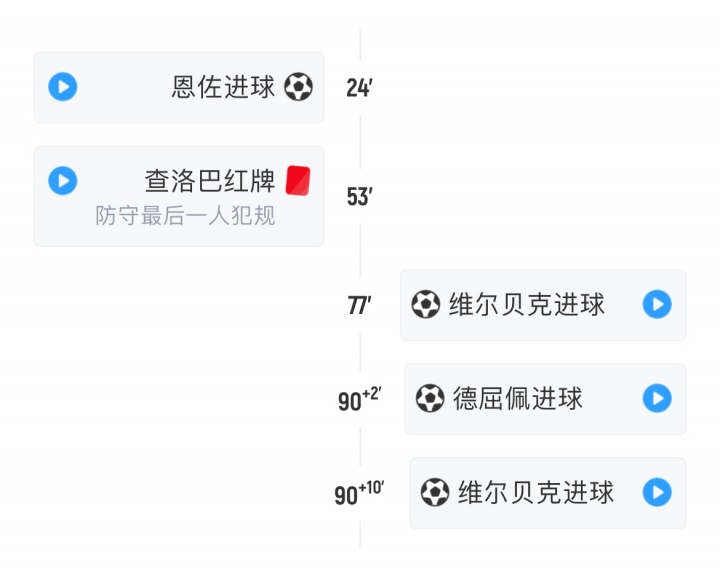
Task: Select the 24' timeline marker
Action: point(359,88)
